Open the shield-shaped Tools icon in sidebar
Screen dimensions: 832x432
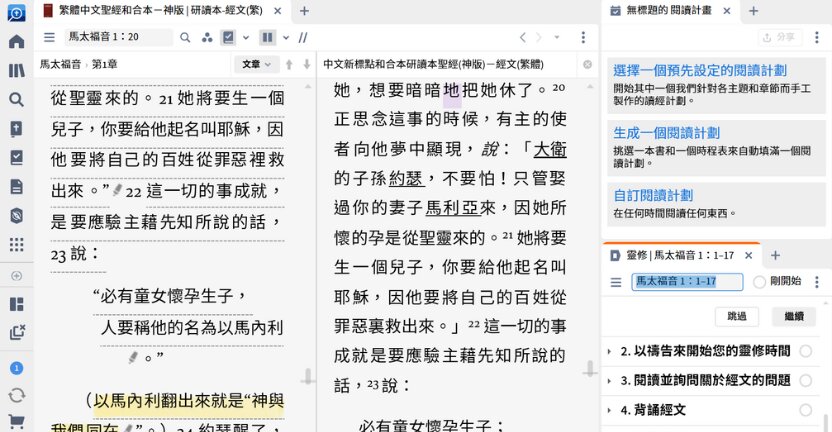(x=16, y=215)
